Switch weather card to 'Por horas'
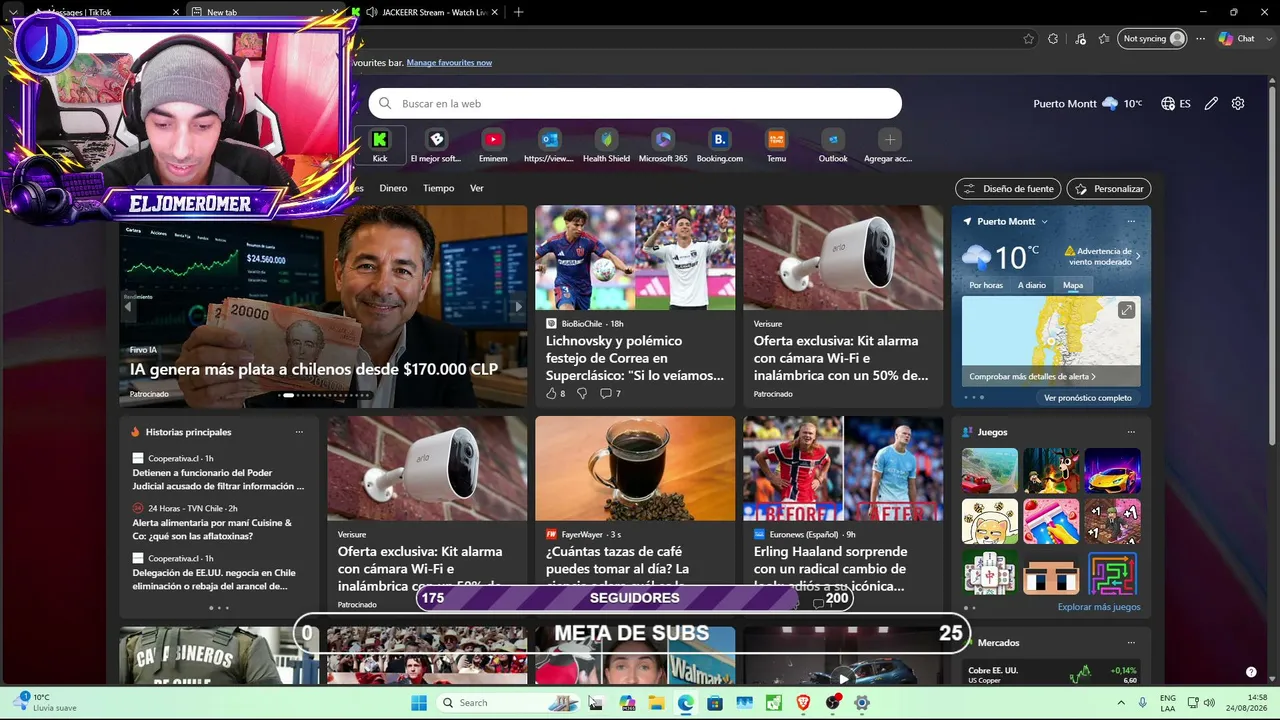The width and height of the screenshot is (1280, 720). (986, 285)
